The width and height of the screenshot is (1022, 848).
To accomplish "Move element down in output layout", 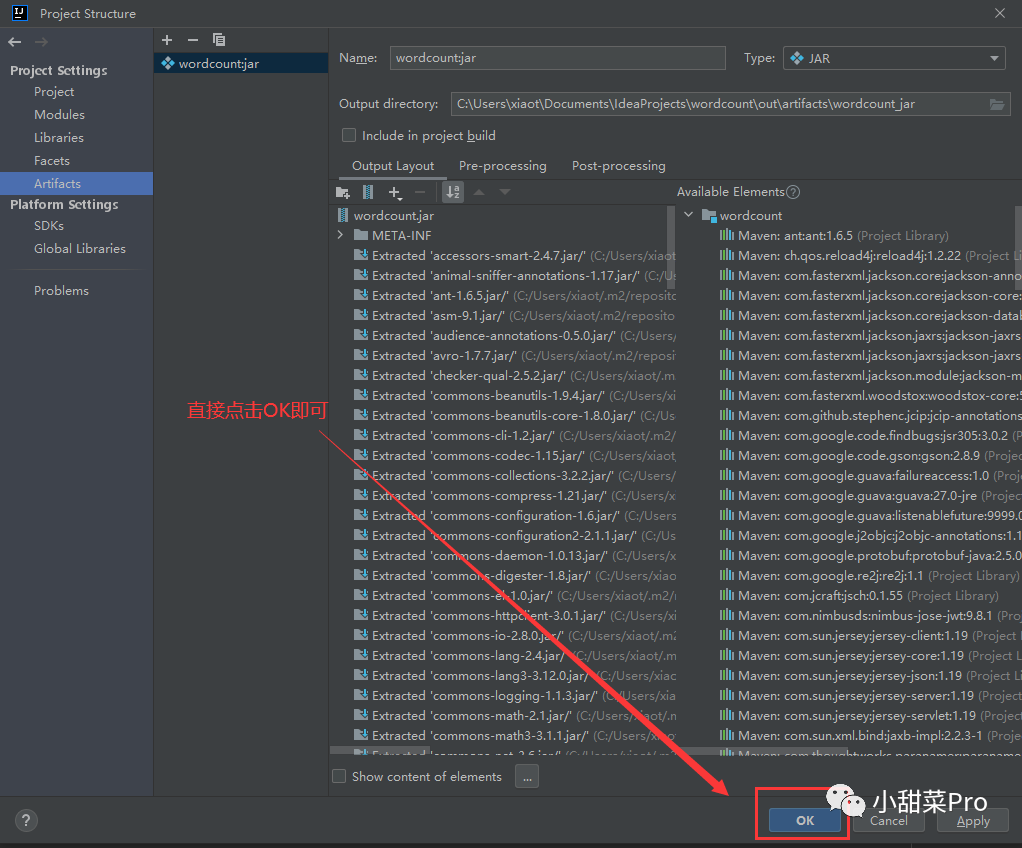I will pos(504,192).
